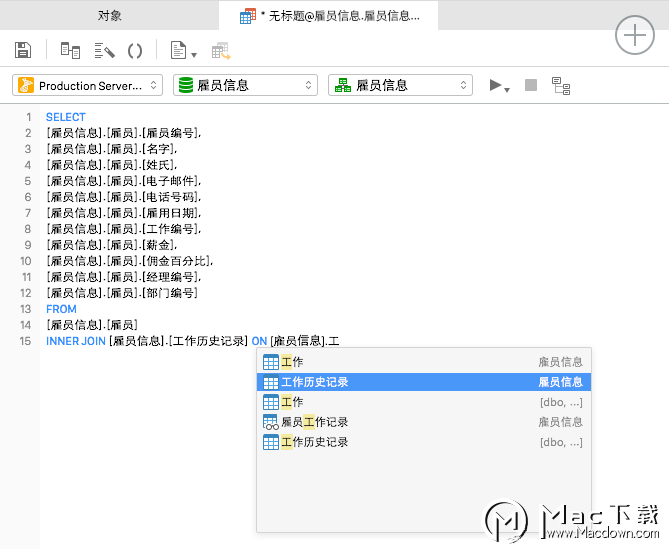Click the round plus new tab button
Viewport: 669px width, 549px height.
(x=635, y=35)
